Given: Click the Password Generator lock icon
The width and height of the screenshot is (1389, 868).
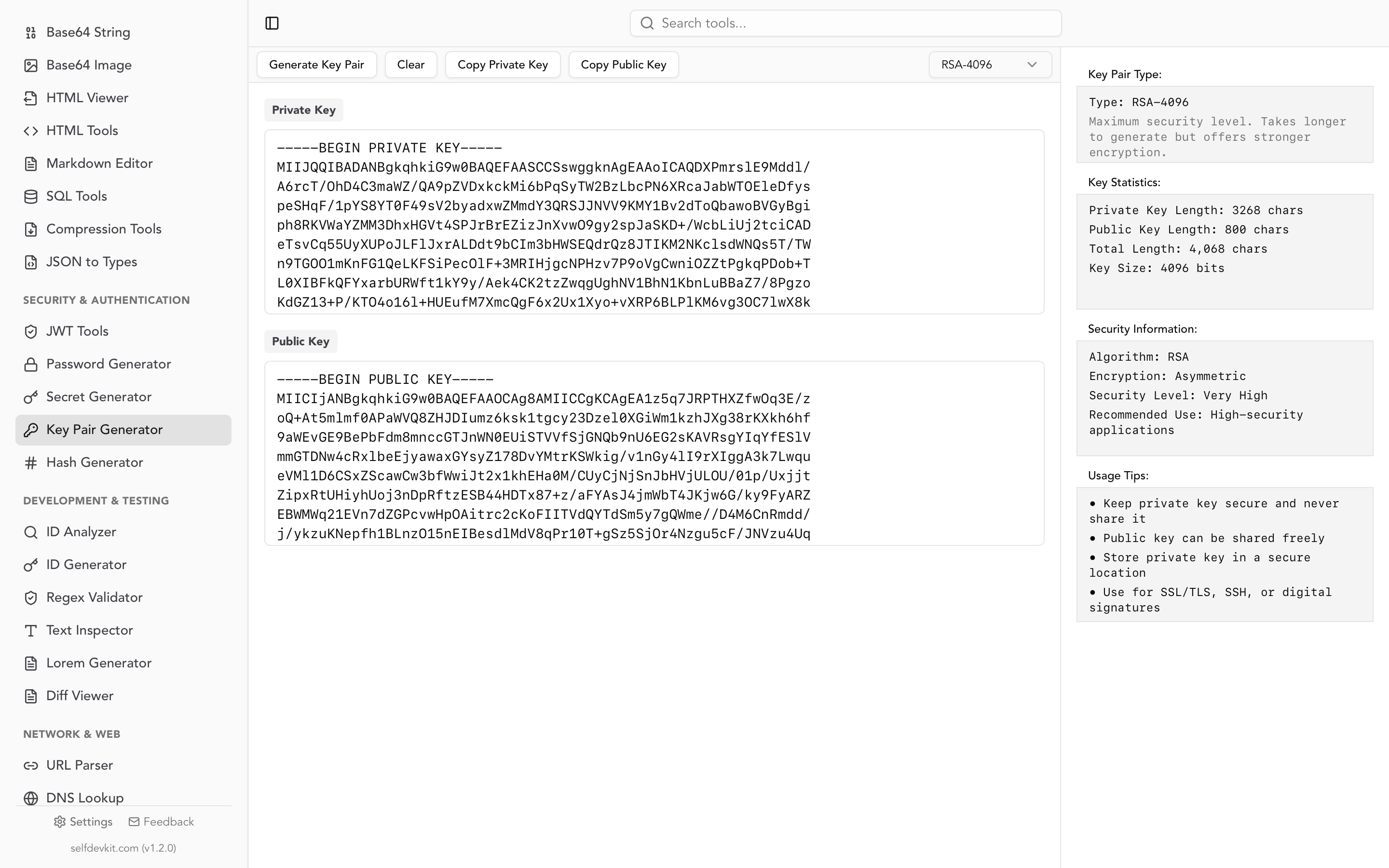Looking at the screenshot, I should click(x=31, y=364).
